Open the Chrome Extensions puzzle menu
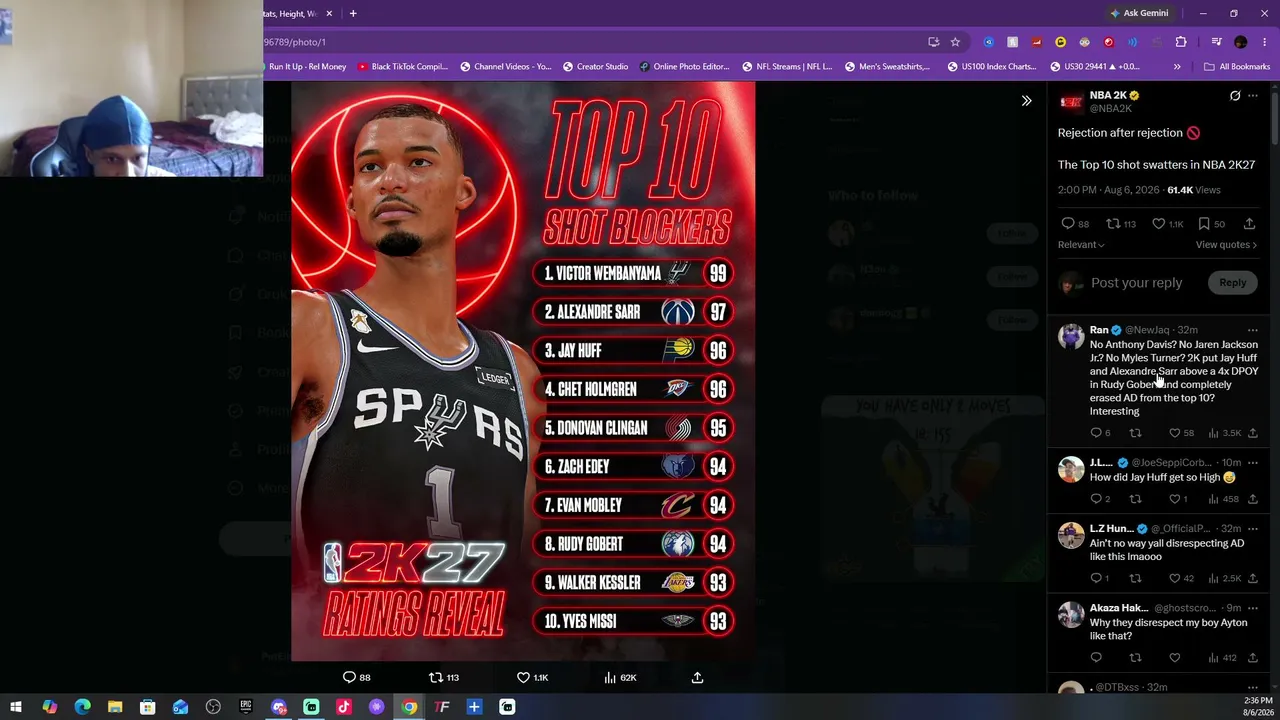The height and width of the screenshot is (720, 1280). pyautogui.click(x=1181, y=42)
